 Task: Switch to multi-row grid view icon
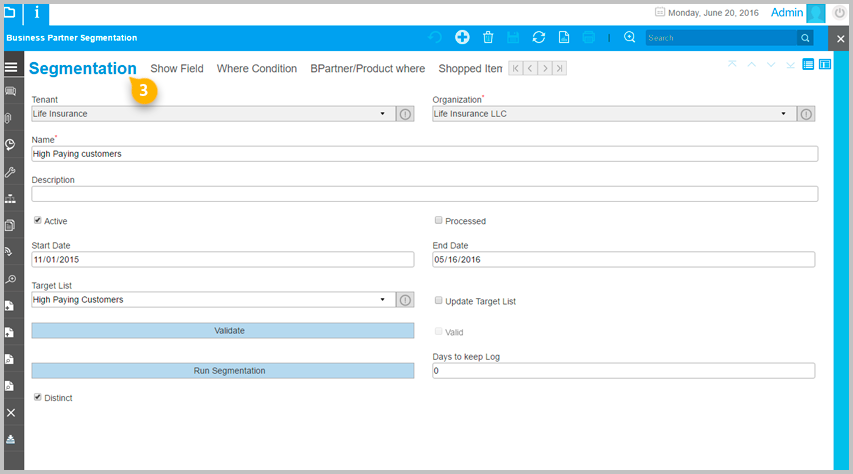point(808,64)
